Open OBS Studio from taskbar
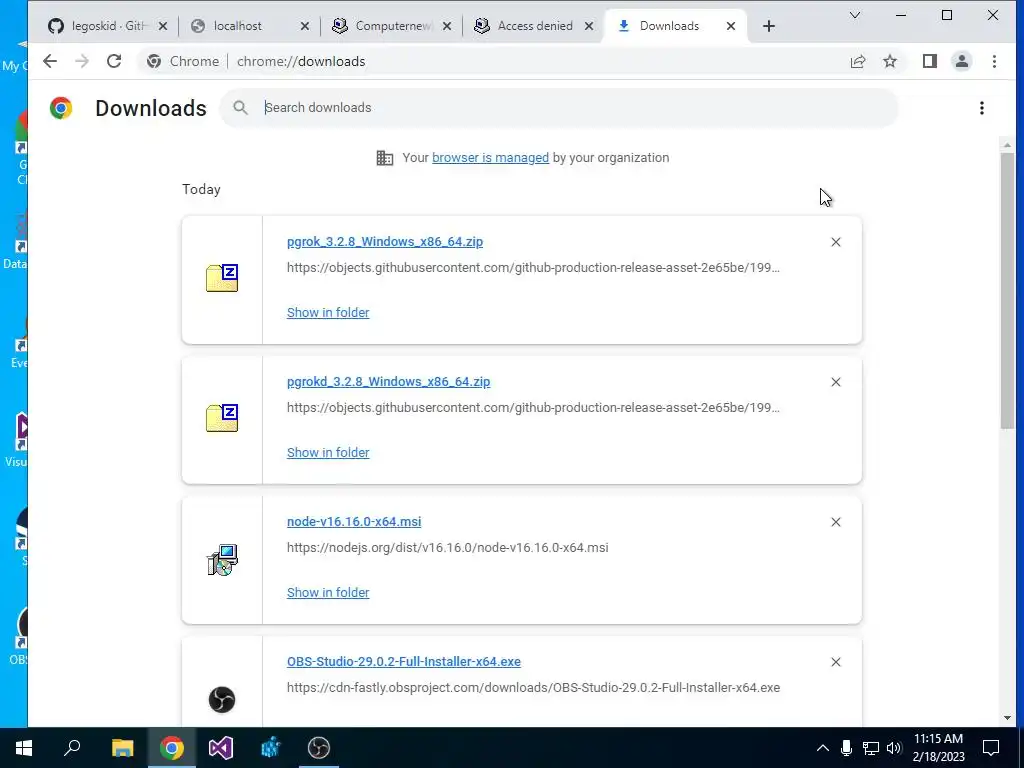The image size is (1024, 768). click(319, 748)
